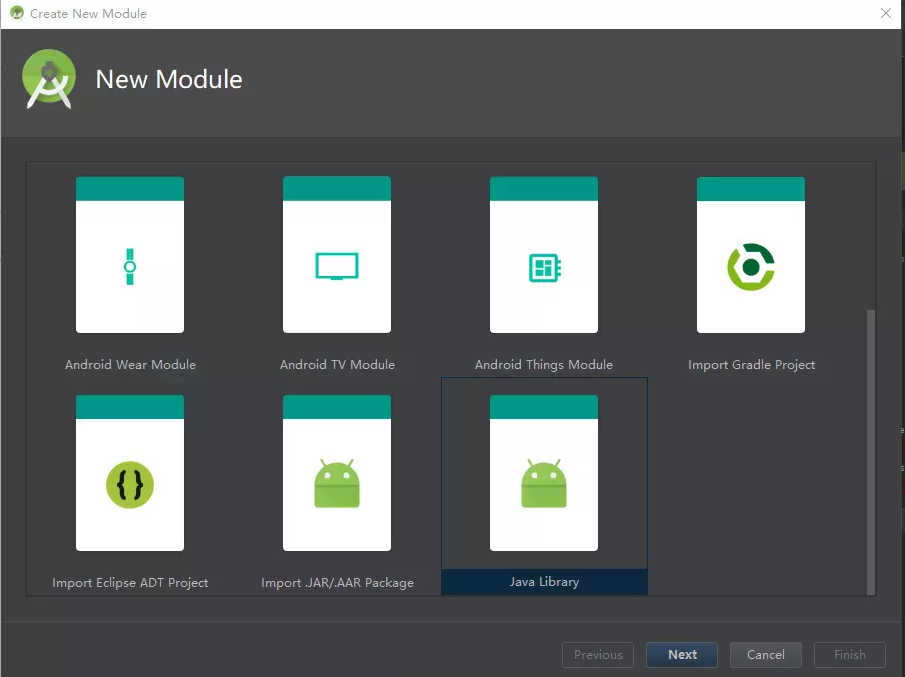905x677 pixels.
Task: Cancel the Create New Module dialog
Action: [765, 654]
